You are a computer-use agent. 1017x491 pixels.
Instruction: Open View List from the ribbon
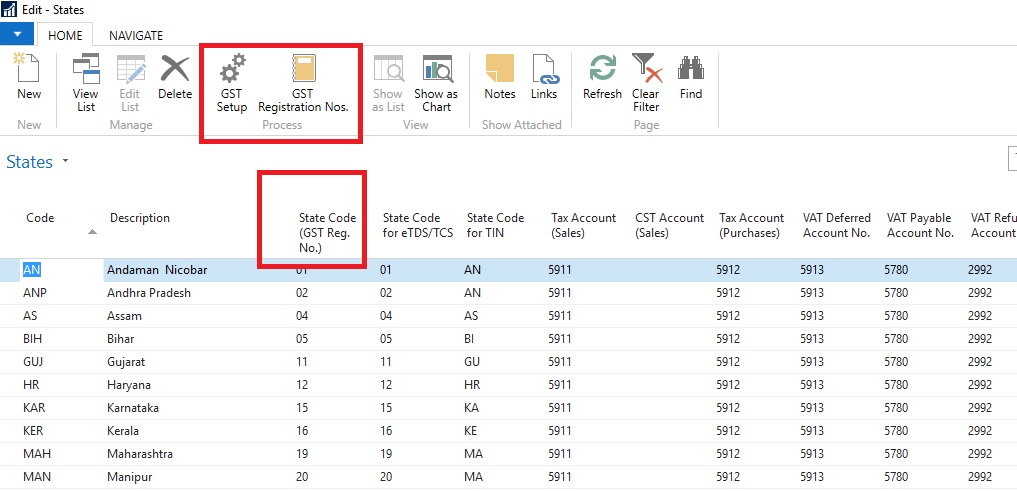pyautogui.click(x=86, y=83)
